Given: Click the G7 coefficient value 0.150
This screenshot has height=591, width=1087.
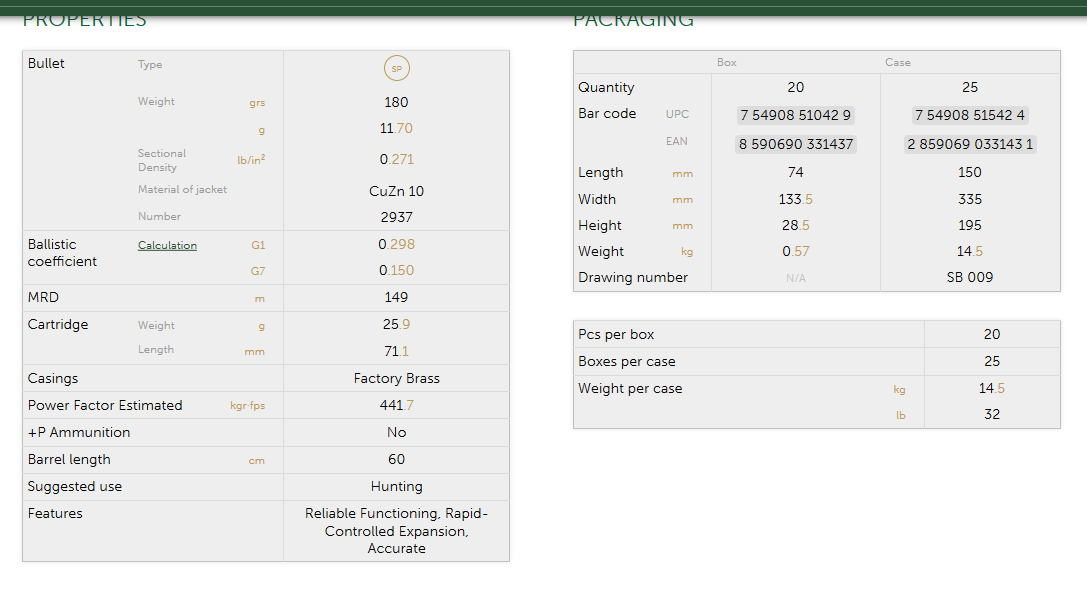Looking at the screenshot, I should (396, 270).
